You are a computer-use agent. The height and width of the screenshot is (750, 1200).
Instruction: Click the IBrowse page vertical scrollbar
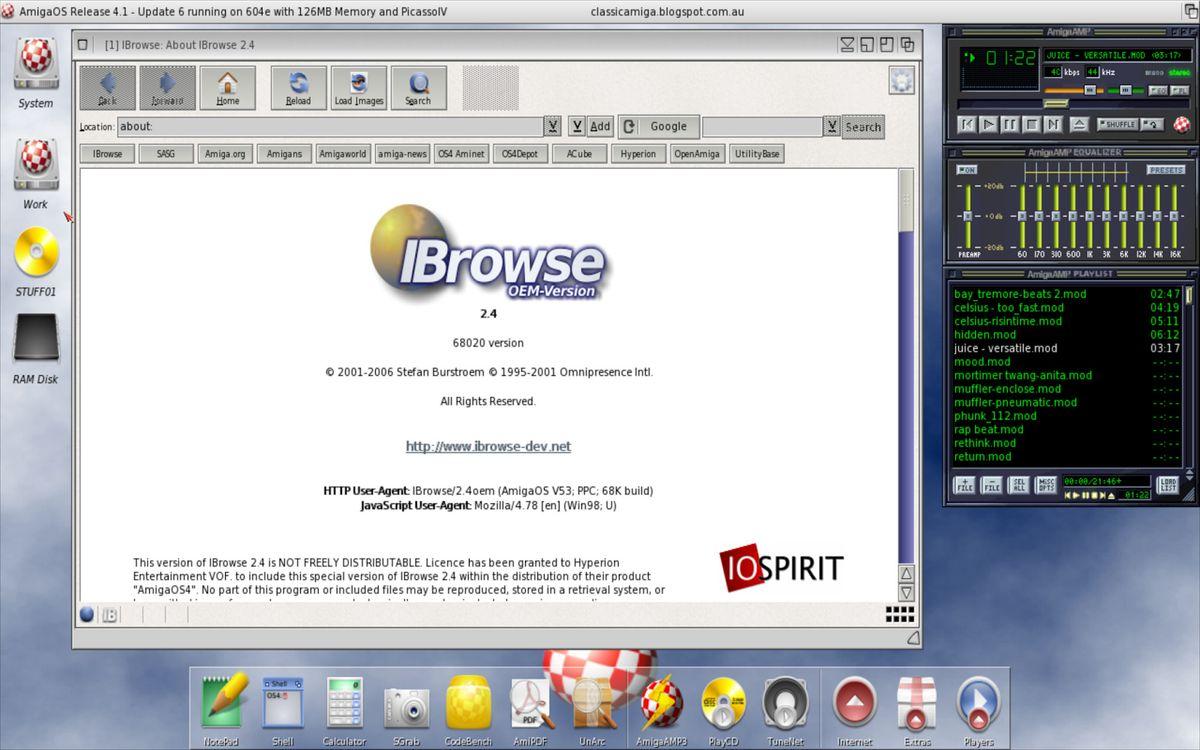click(906, 366)
